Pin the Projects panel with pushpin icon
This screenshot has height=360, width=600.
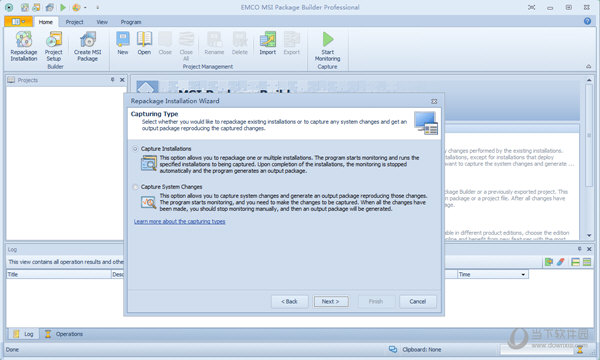coord(112,80)
